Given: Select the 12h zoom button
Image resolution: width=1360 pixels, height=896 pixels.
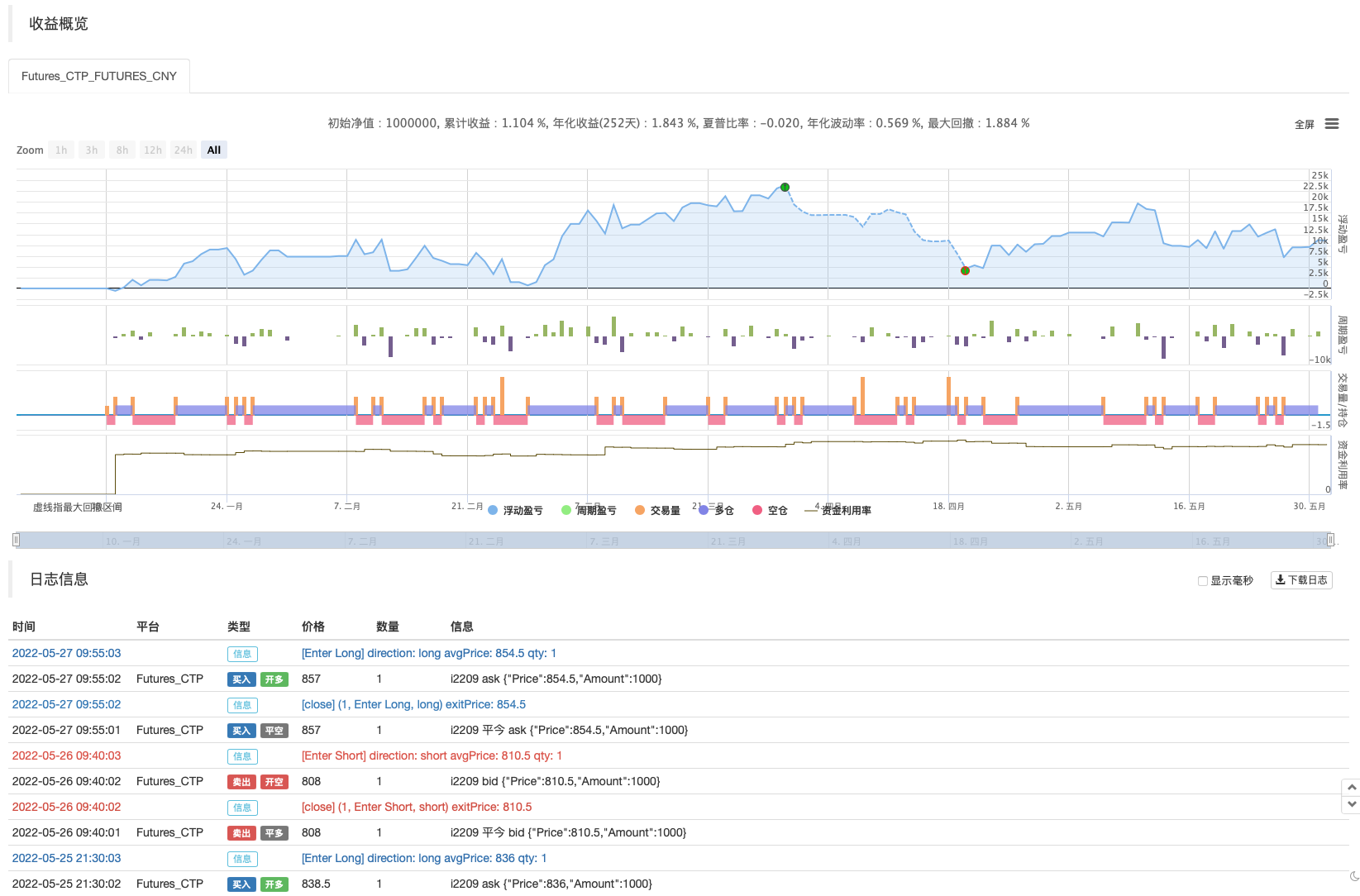Looking at the screenshot, I should 153,150.
